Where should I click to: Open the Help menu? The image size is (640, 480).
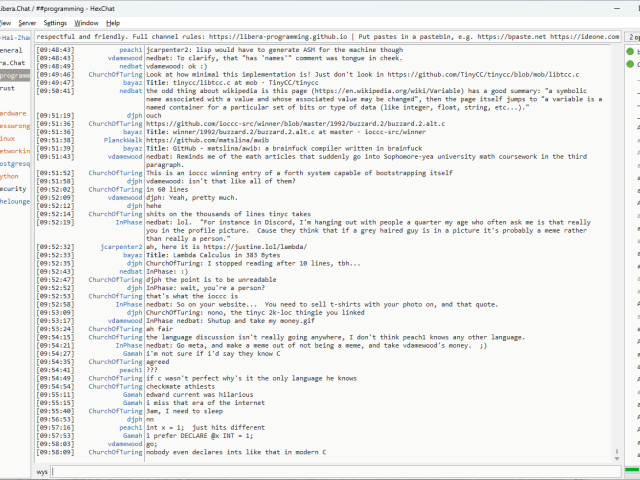113,22
